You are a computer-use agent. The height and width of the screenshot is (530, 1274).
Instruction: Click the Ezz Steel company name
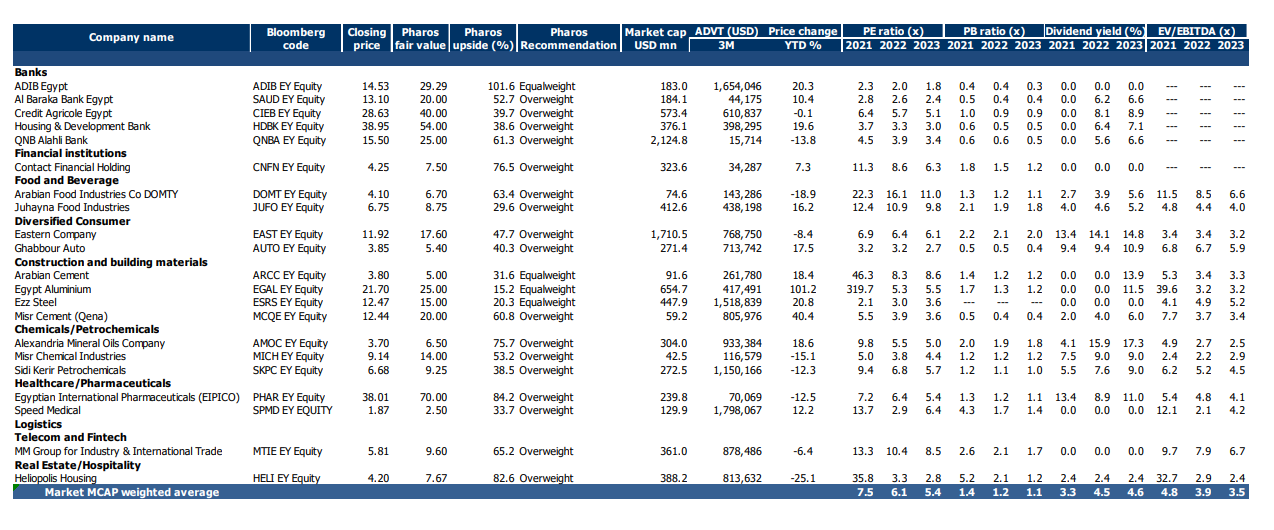tap(38, 303)
